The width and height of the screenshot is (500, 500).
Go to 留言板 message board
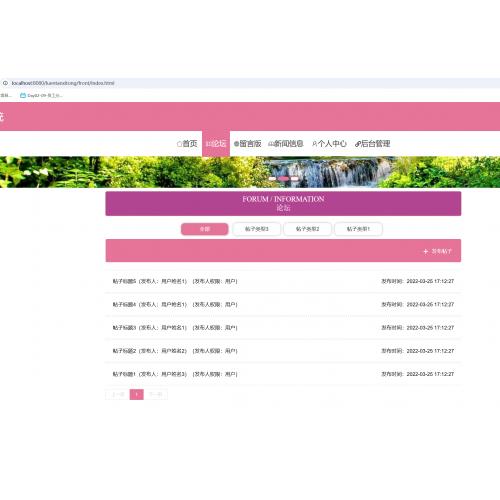click(248, 144)
